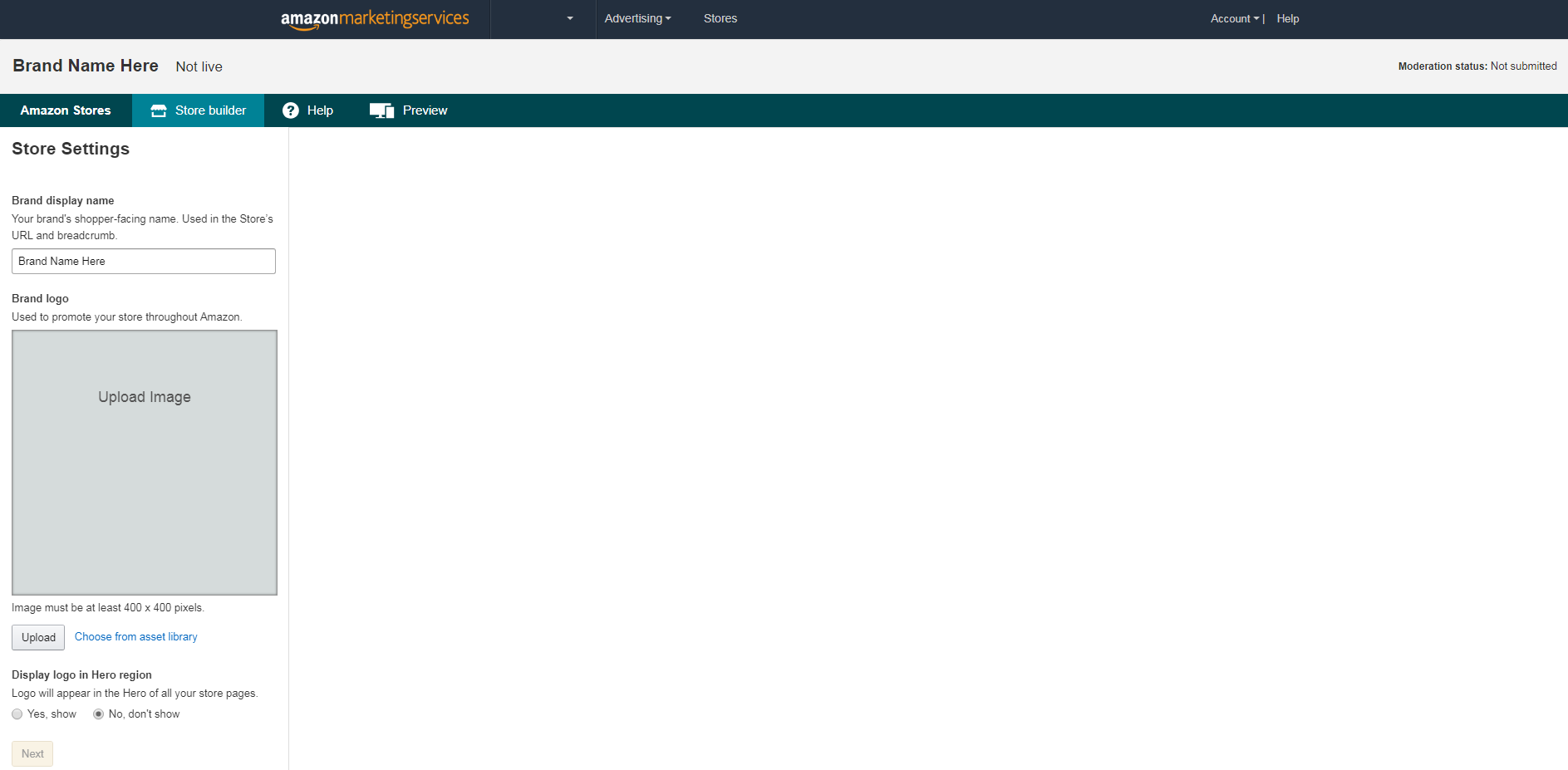Select the "Yes, show" radio button
The width and height of the screenshot is (1568, 770).
[x=17, y=714]
